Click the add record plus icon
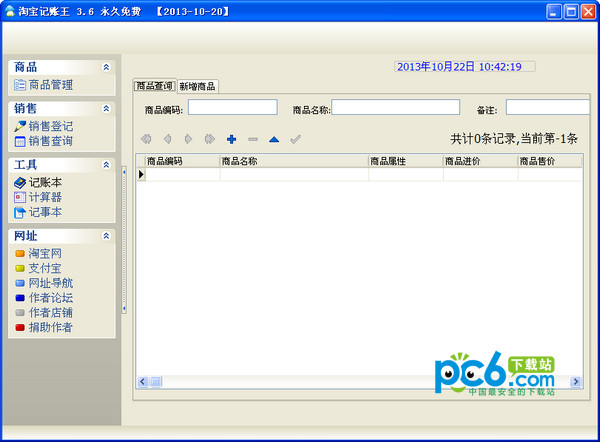The height and width of the screenshot is (442, 600). [x=231, y=139]
